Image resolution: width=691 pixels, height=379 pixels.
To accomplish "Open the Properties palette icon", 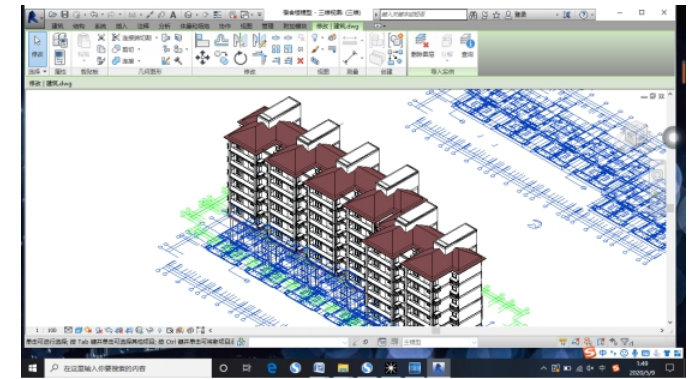I will tap(60, 58).
